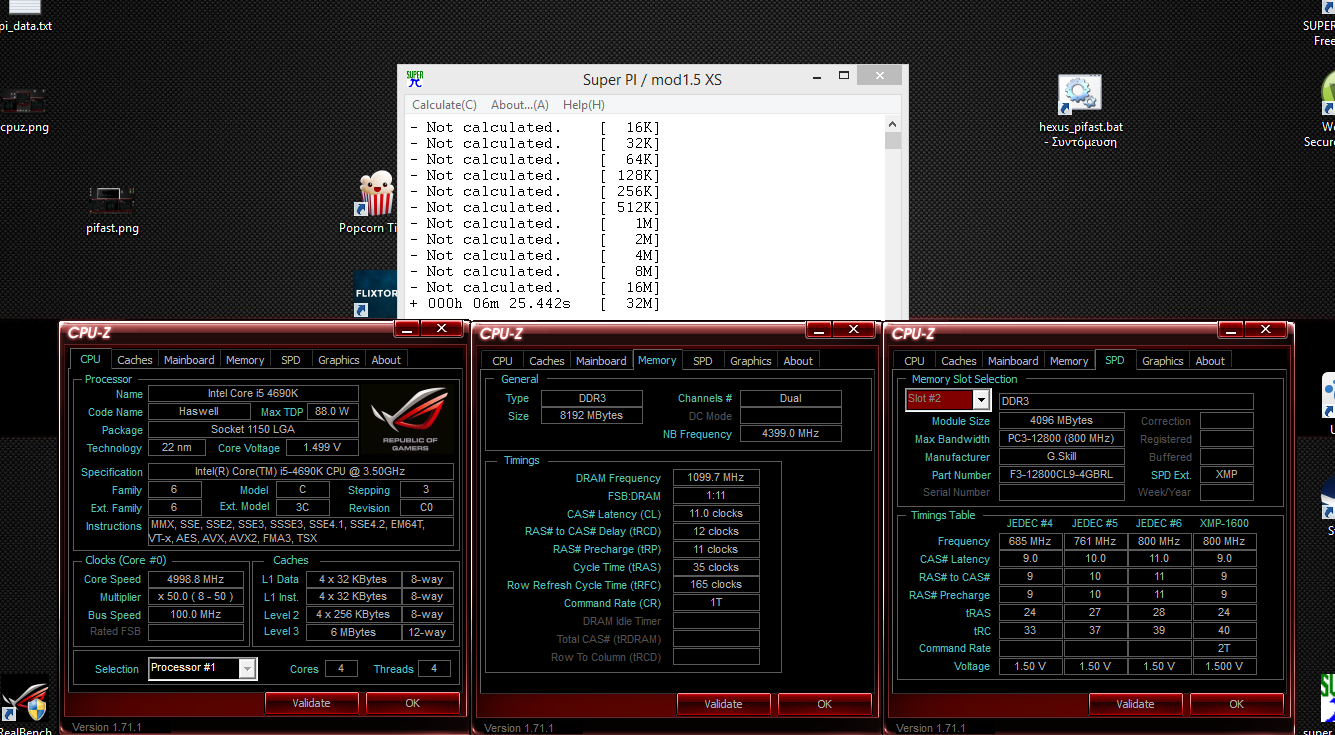Open the pi_data.txt desktop file
Screen dimensions: 1335x735
[25, 8]
